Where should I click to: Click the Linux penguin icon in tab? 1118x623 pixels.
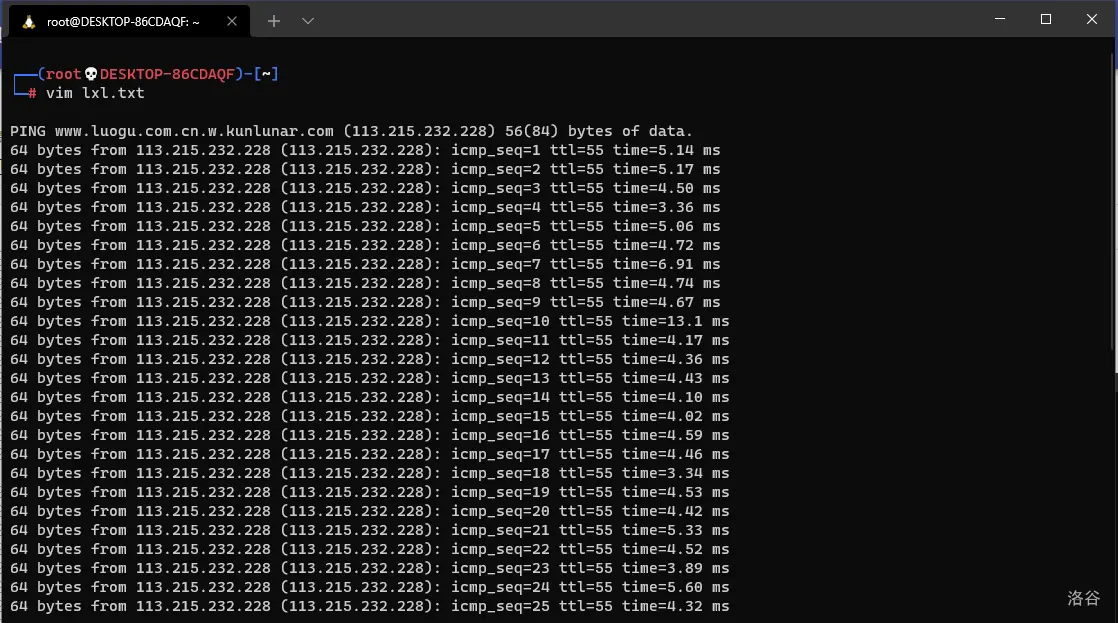29,21
